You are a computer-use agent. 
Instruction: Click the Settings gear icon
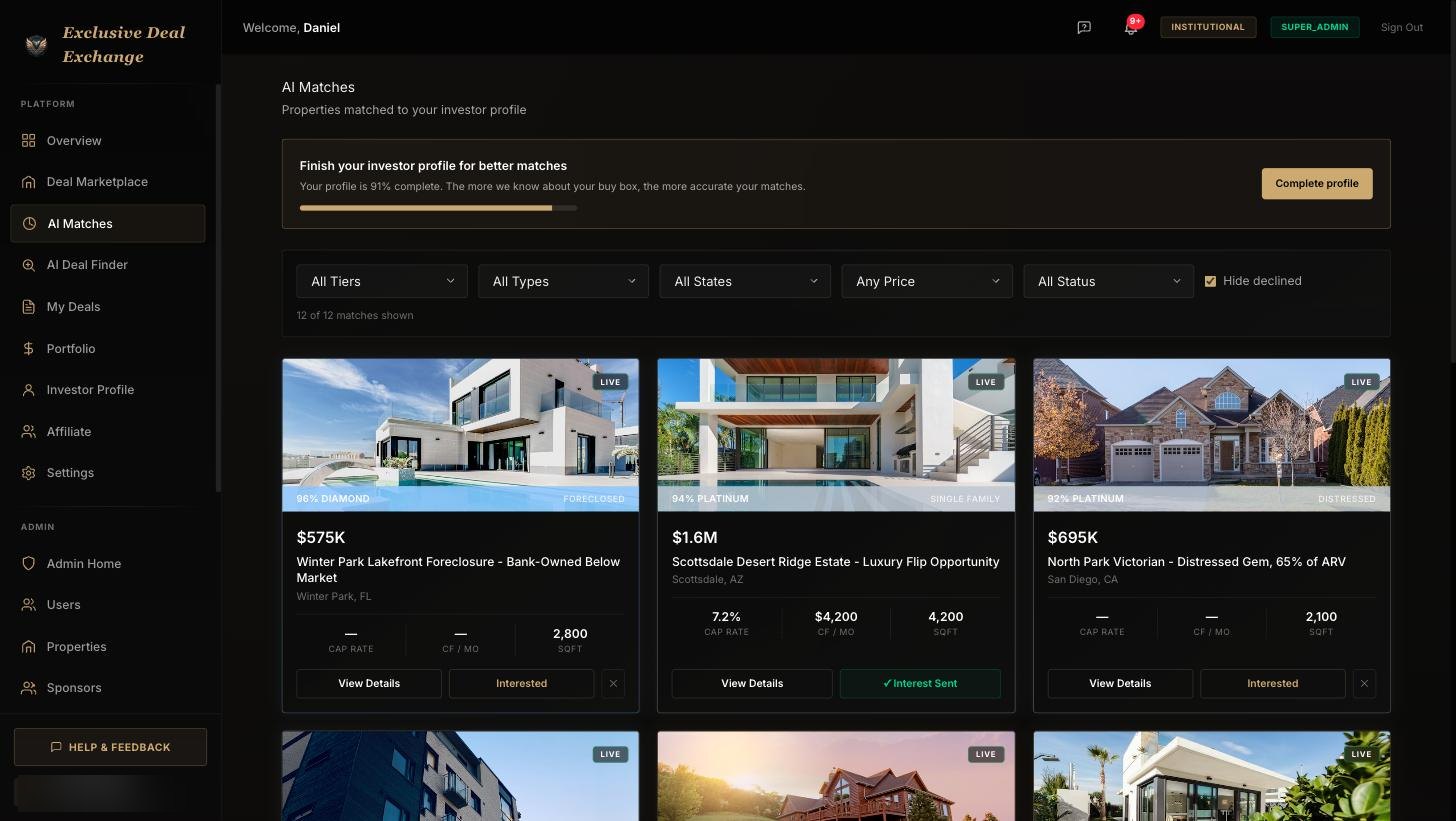29,473
